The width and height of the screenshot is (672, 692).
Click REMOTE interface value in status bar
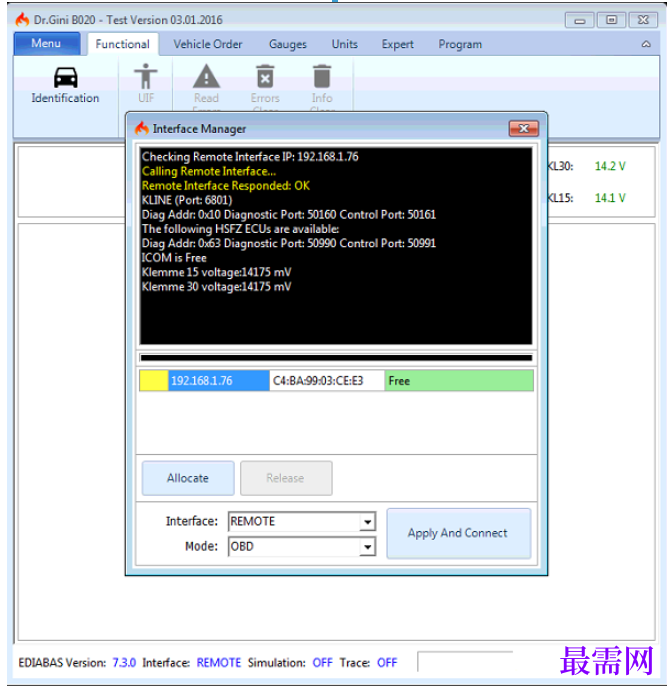(219, 663)
